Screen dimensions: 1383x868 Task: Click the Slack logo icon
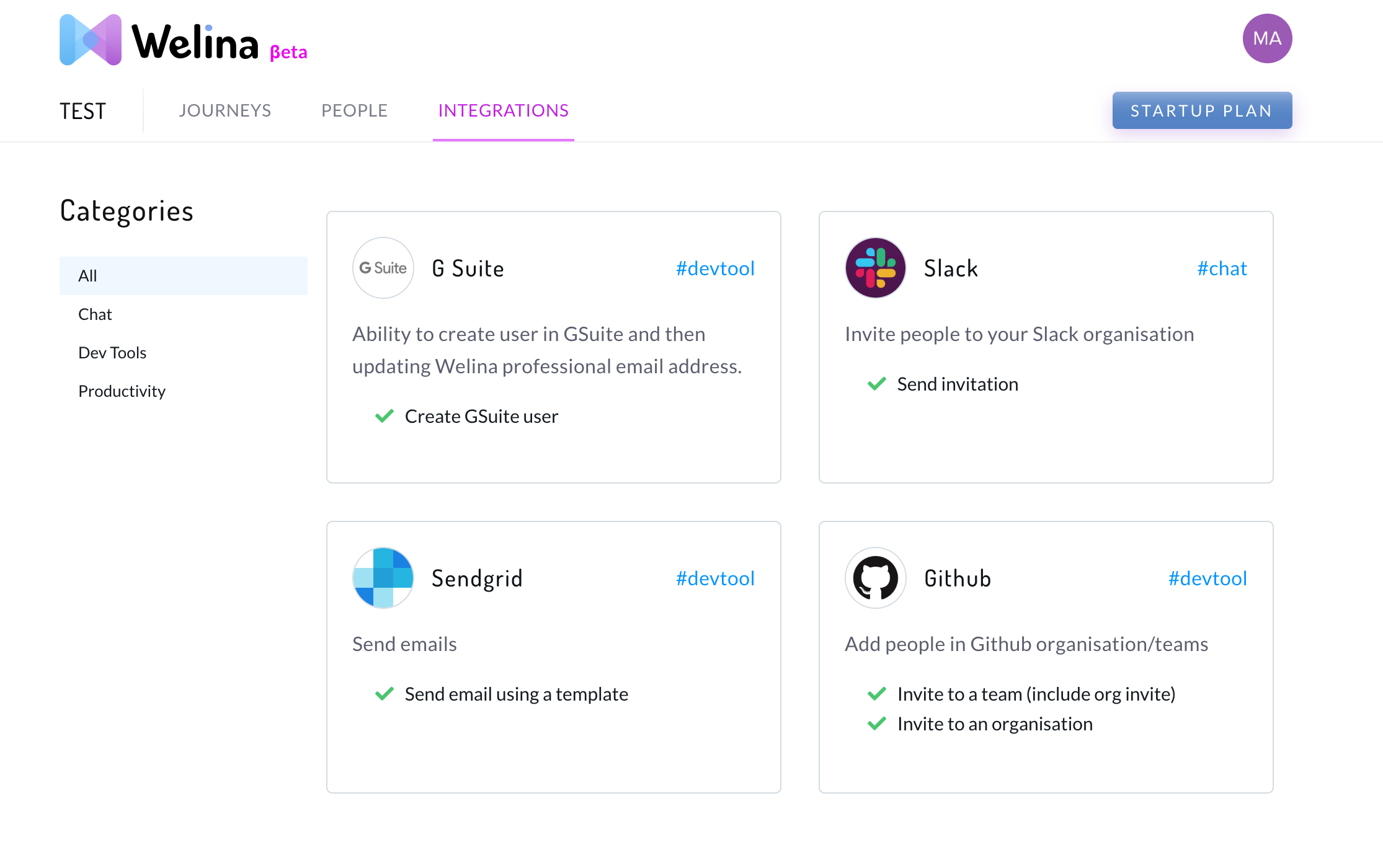[x=876, y=268]
